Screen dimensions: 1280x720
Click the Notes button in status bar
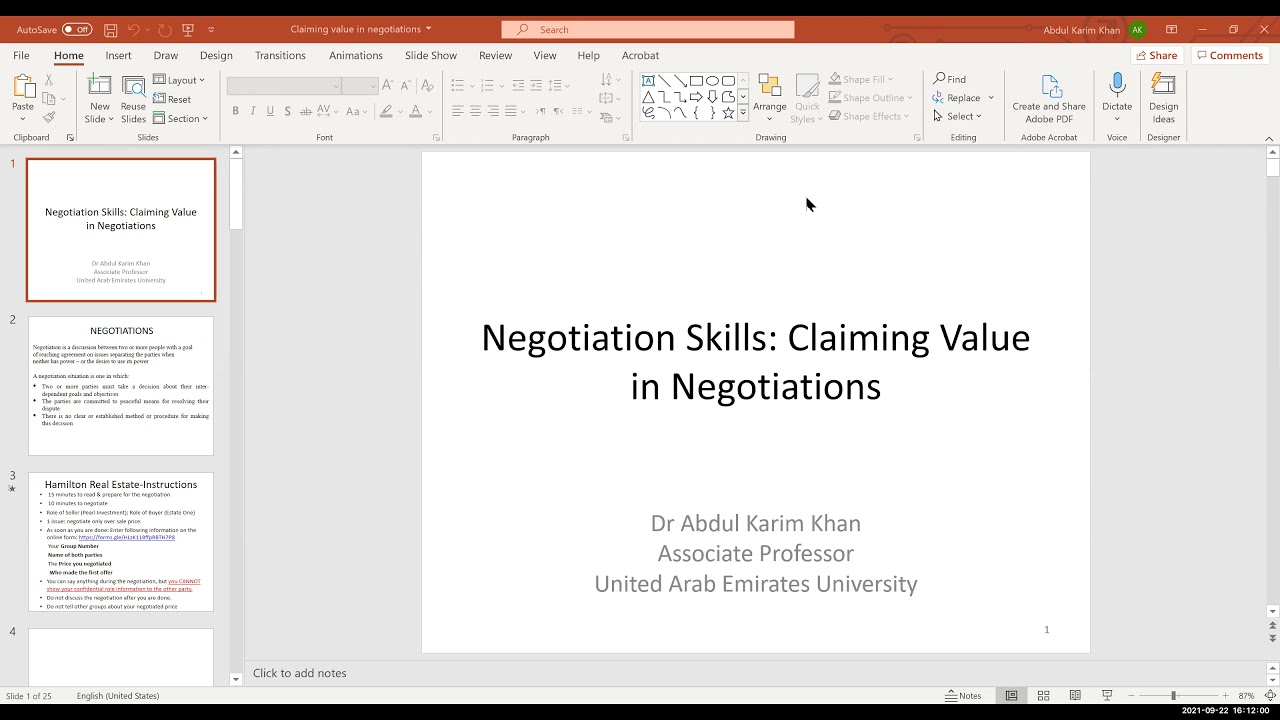pos(964,696)
